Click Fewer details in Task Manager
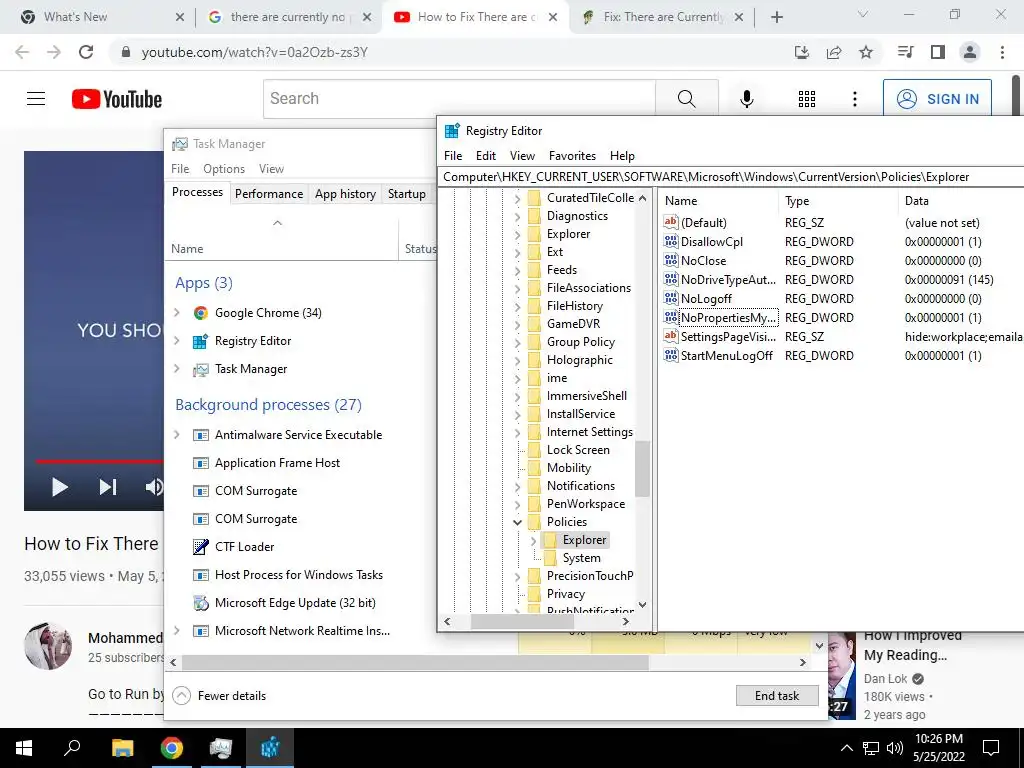Screen dimensions: 1024x768 220,696
